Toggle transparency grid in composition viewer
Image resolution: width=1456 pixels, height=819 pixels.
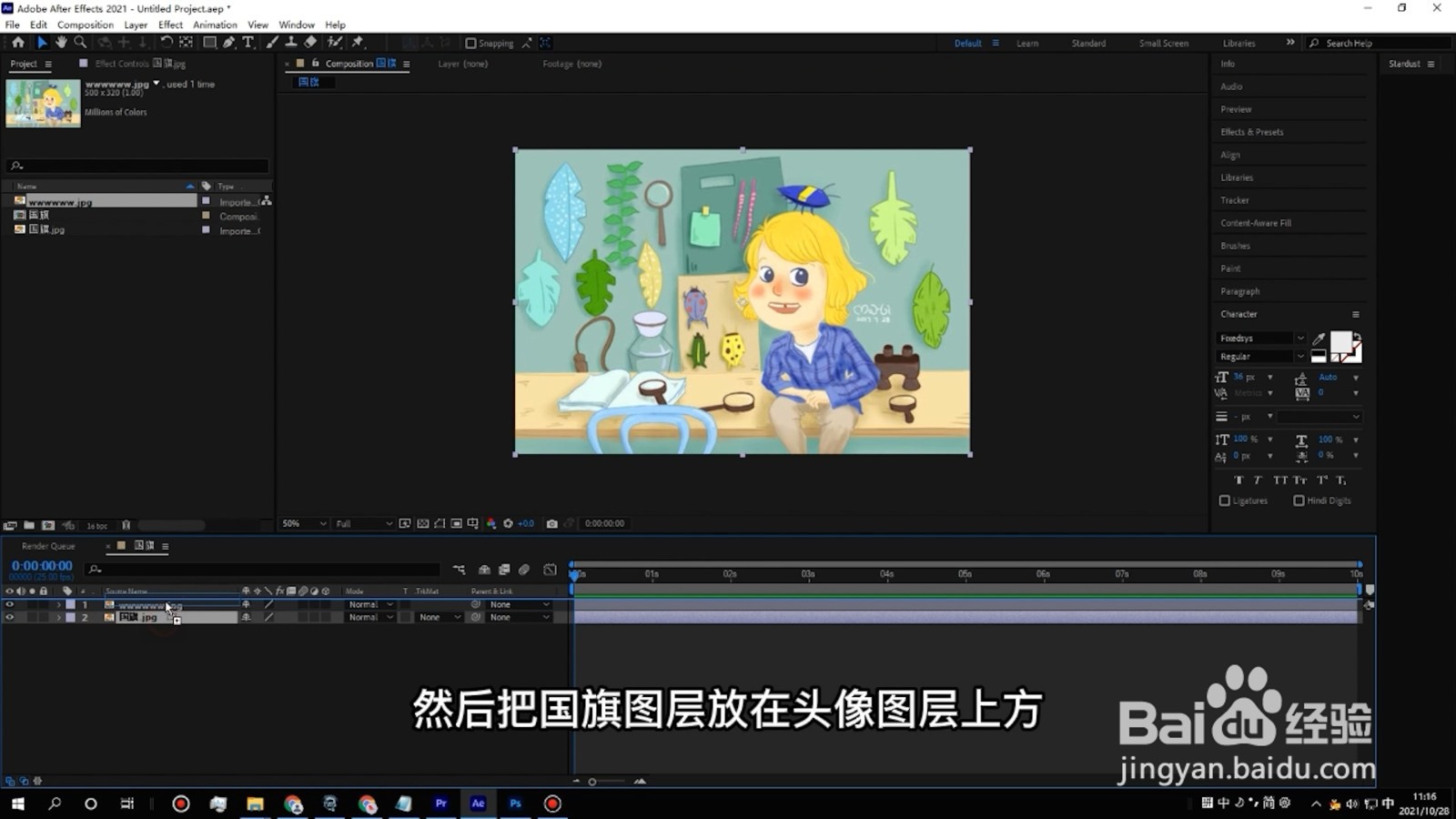tap(423, 523)
